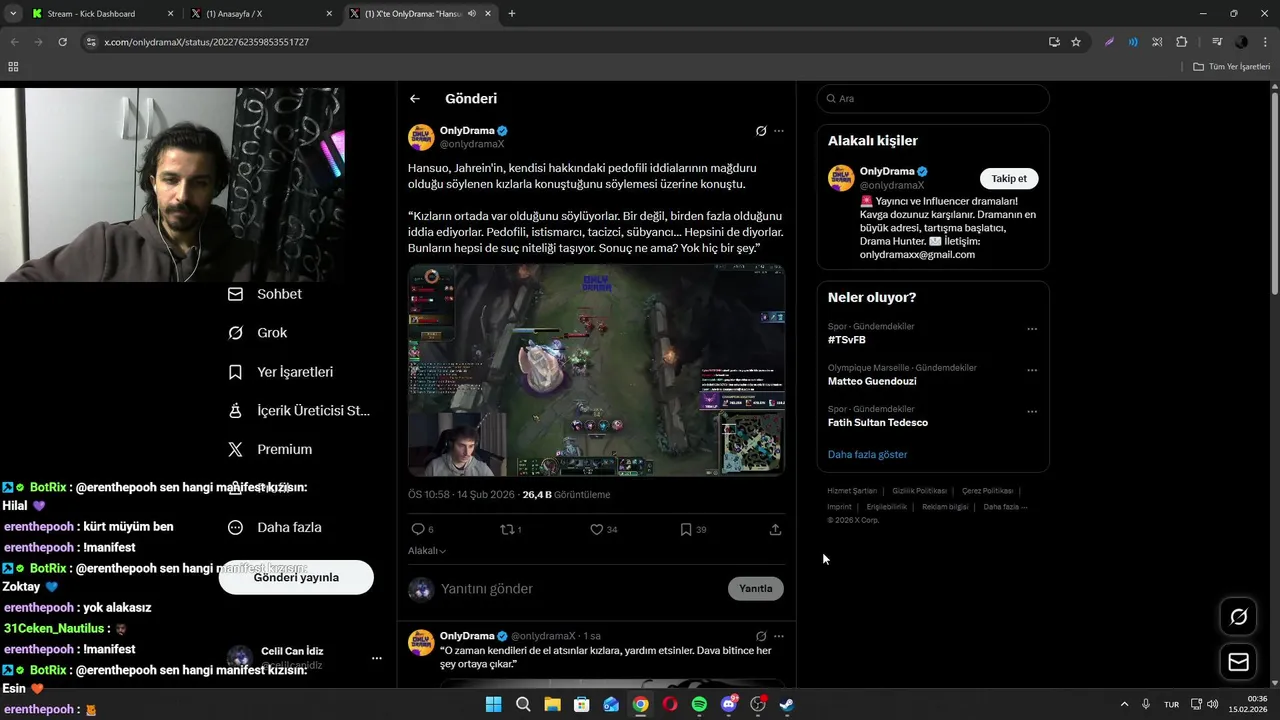Image resolution: width=1280 pixels, height=720 pixels.
Task: Open Chrome three-dot menu
Action: (1264, 42)
